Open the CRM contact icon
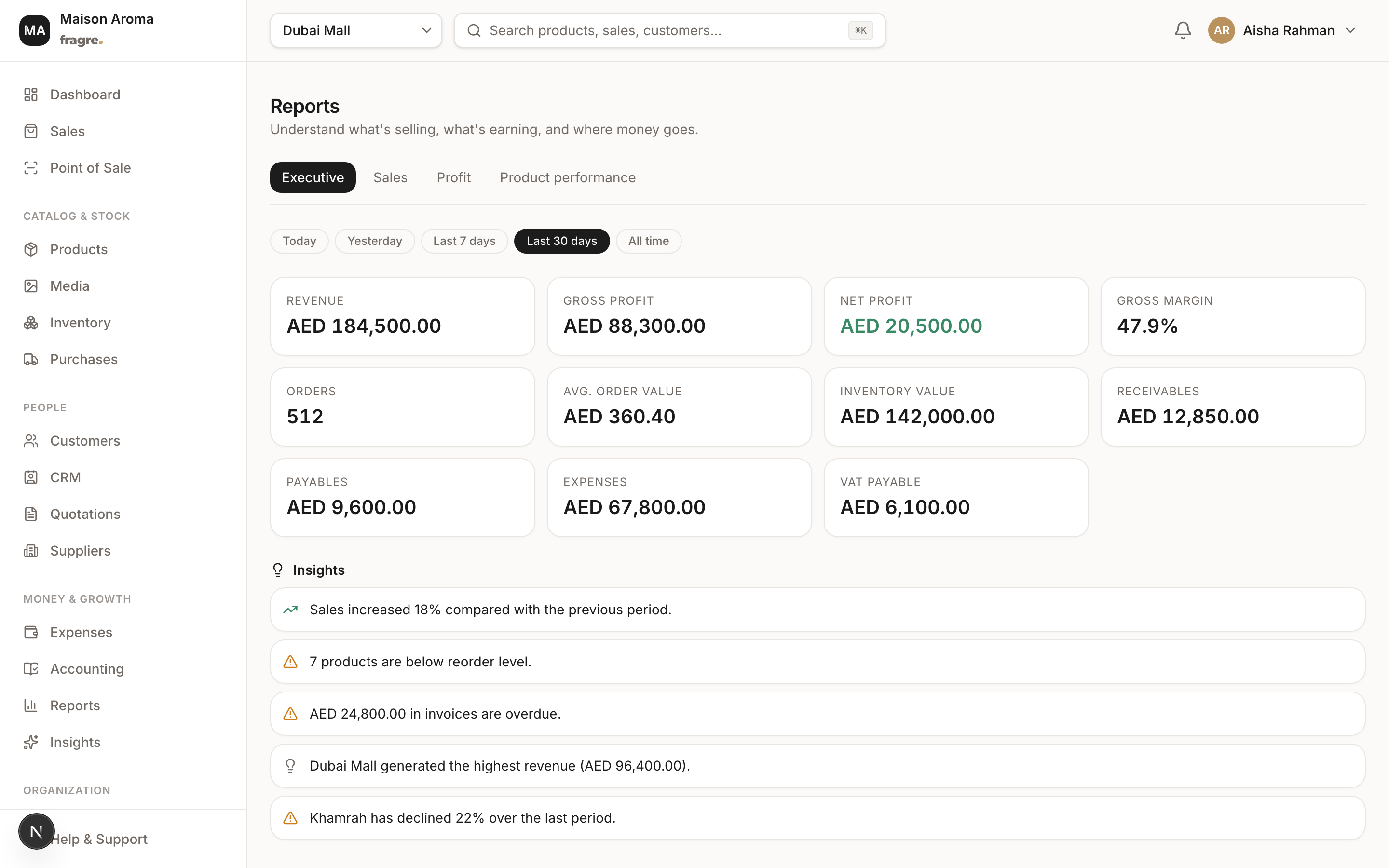This screenshot has width=1389, height=868. coord(31,477)
